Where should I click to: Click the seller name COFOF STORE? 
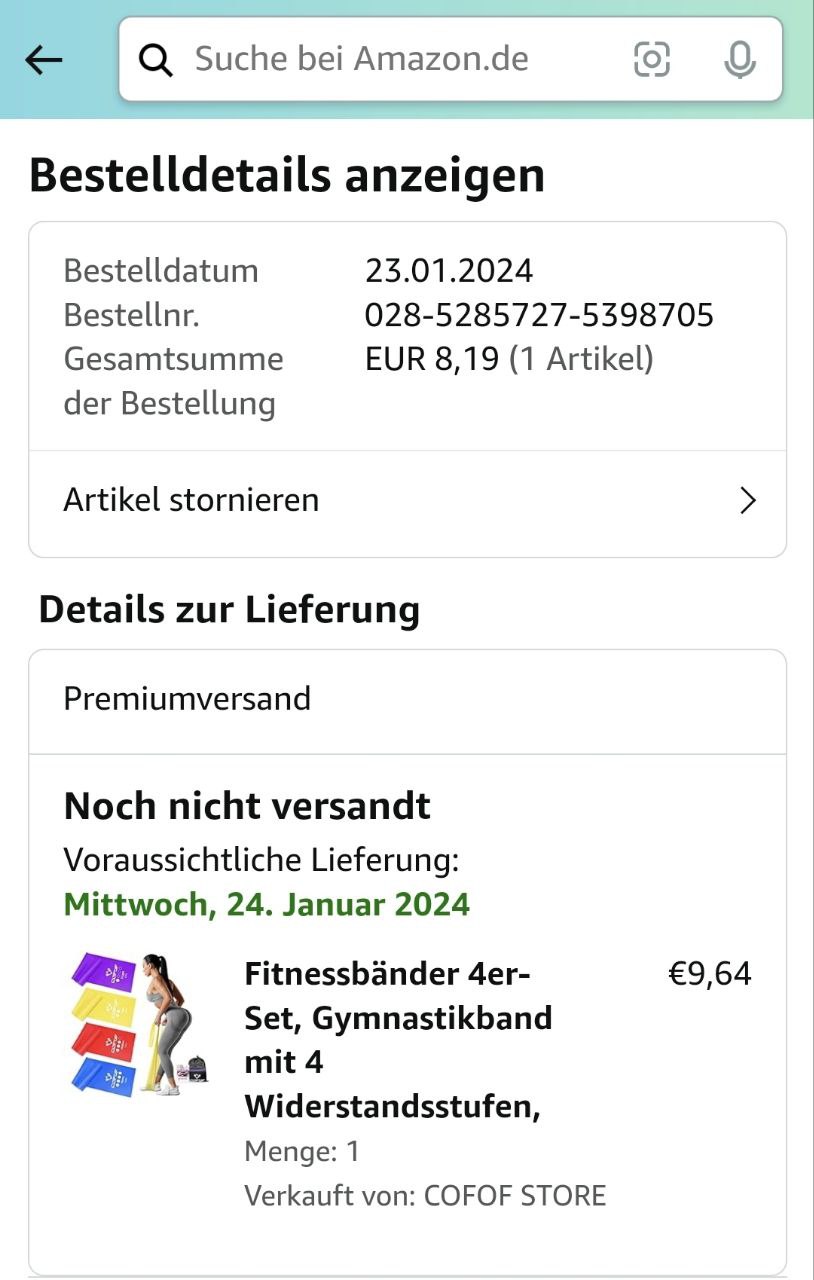[x=514, y=1195]
